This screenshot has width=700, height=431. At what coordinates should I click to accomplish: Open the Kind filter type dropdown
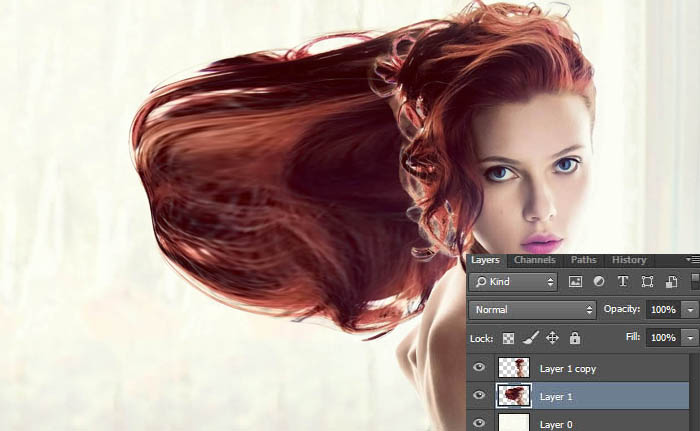tap(513, 283)
